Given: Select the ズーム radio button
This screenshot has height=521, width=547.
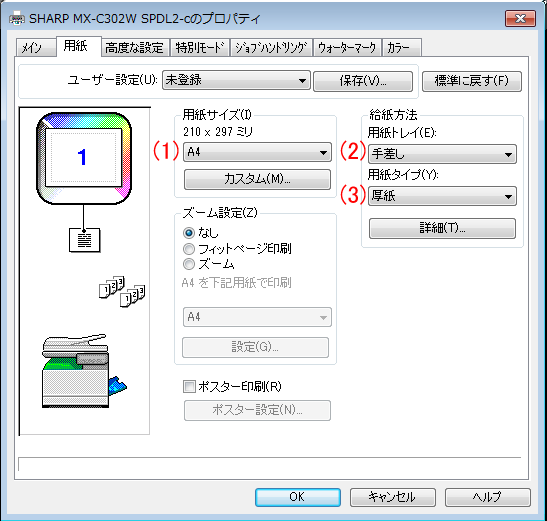Looking at the screenshot, I should point(189,264).
